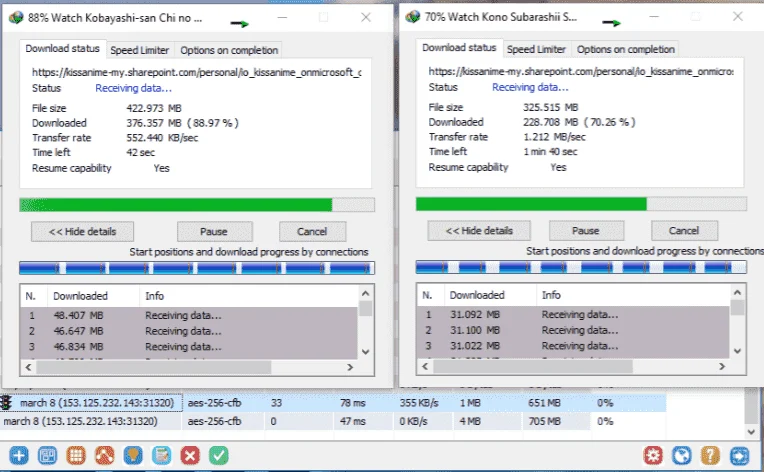764x472 pixels.
Task: Click the blue plus add-server icon
Action: pyautogui.click(x=19, y=456)
